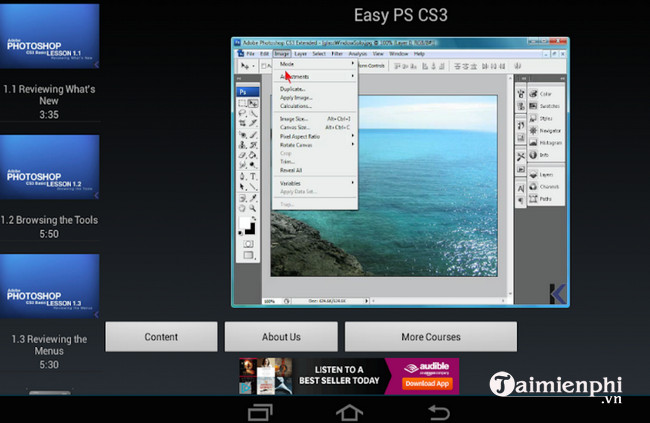Open the Navigator panel
The height and width of the screenshot is (423, 650).
[x=546, y=131]
